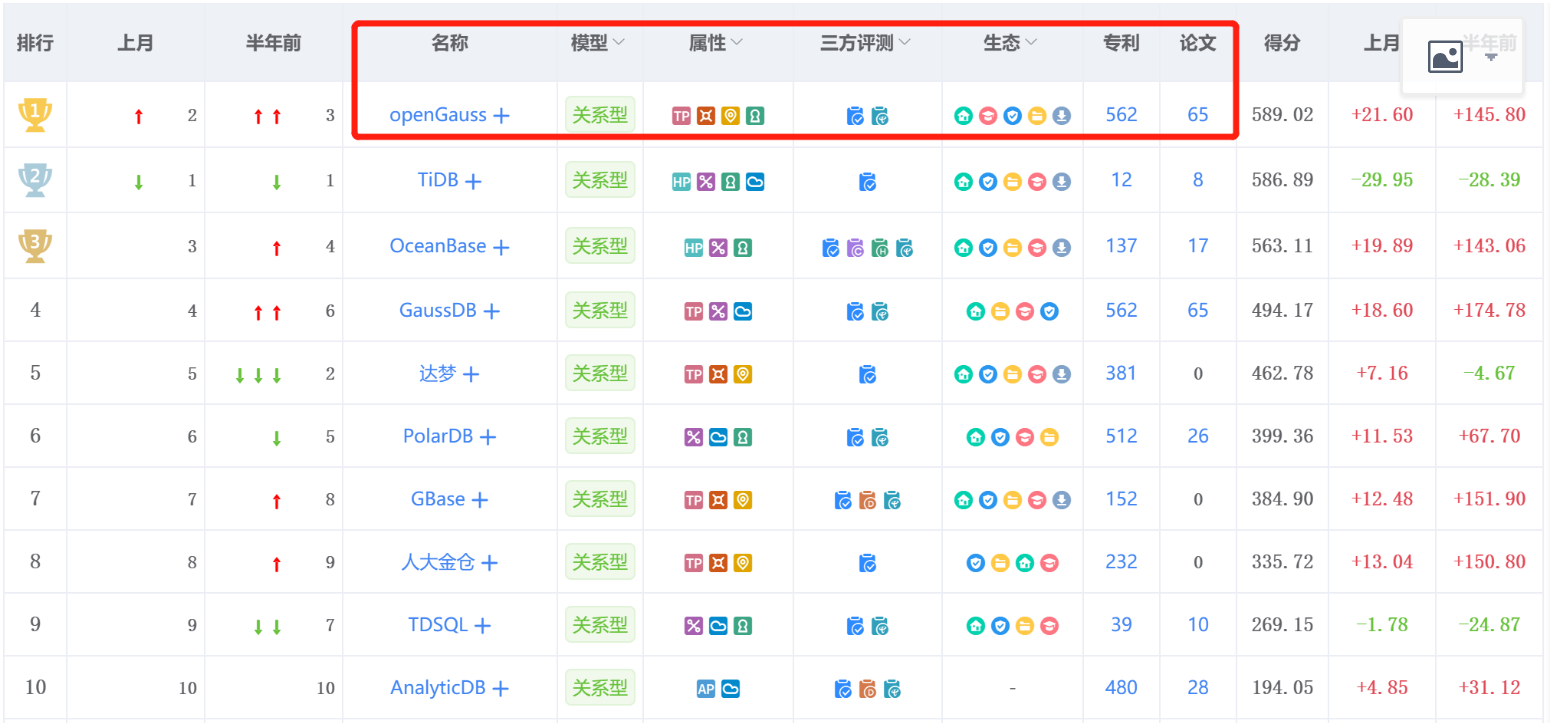Open the 生态 column filter dropdown

[x=1031, y=42]
